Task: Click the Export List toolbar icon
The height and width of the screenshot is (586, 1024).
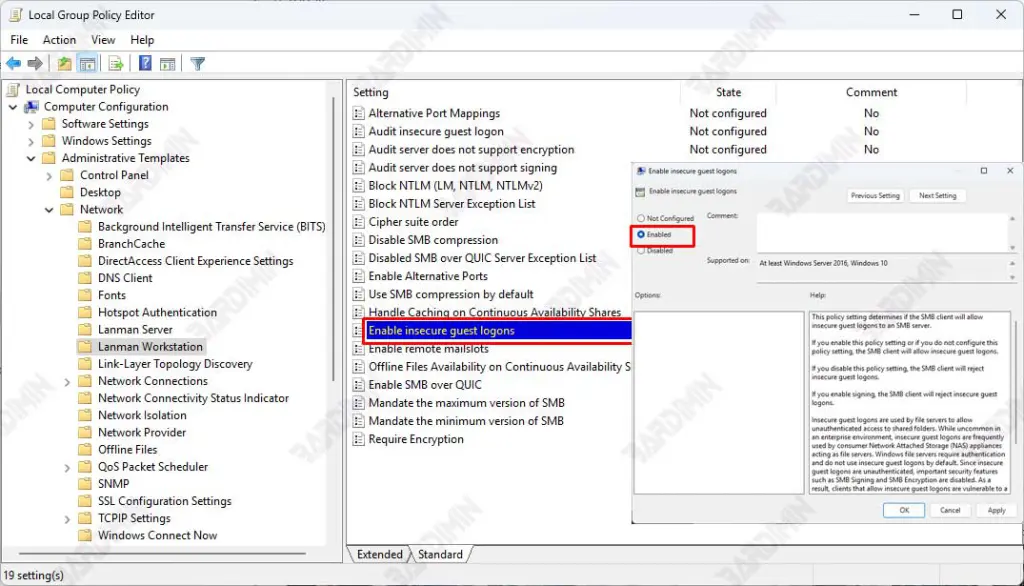Action: click(116, 63)
